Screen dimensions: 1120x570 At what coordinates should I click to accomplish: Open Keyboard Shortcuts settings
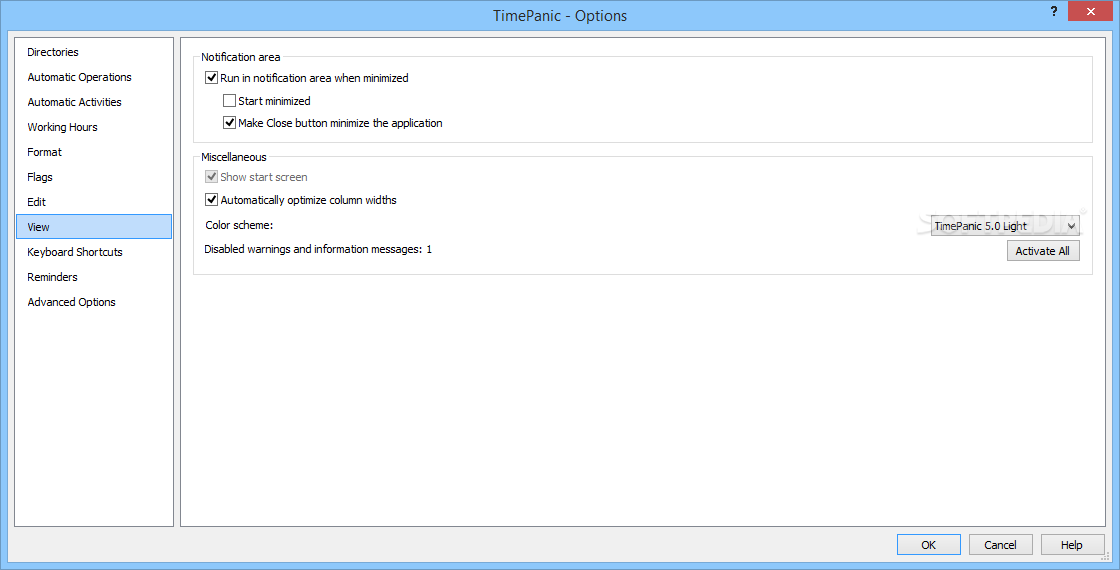pyautogui.click(x=94, y=252)
